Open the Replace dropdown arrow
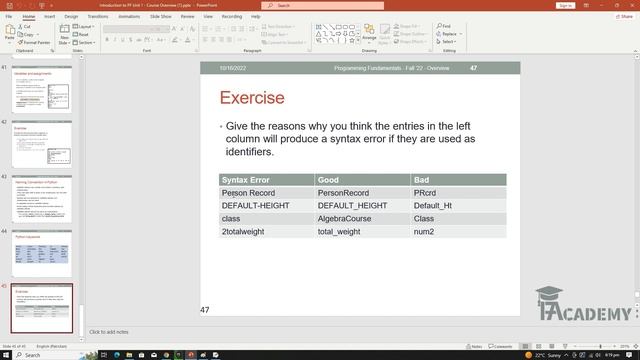 point(461,34)
